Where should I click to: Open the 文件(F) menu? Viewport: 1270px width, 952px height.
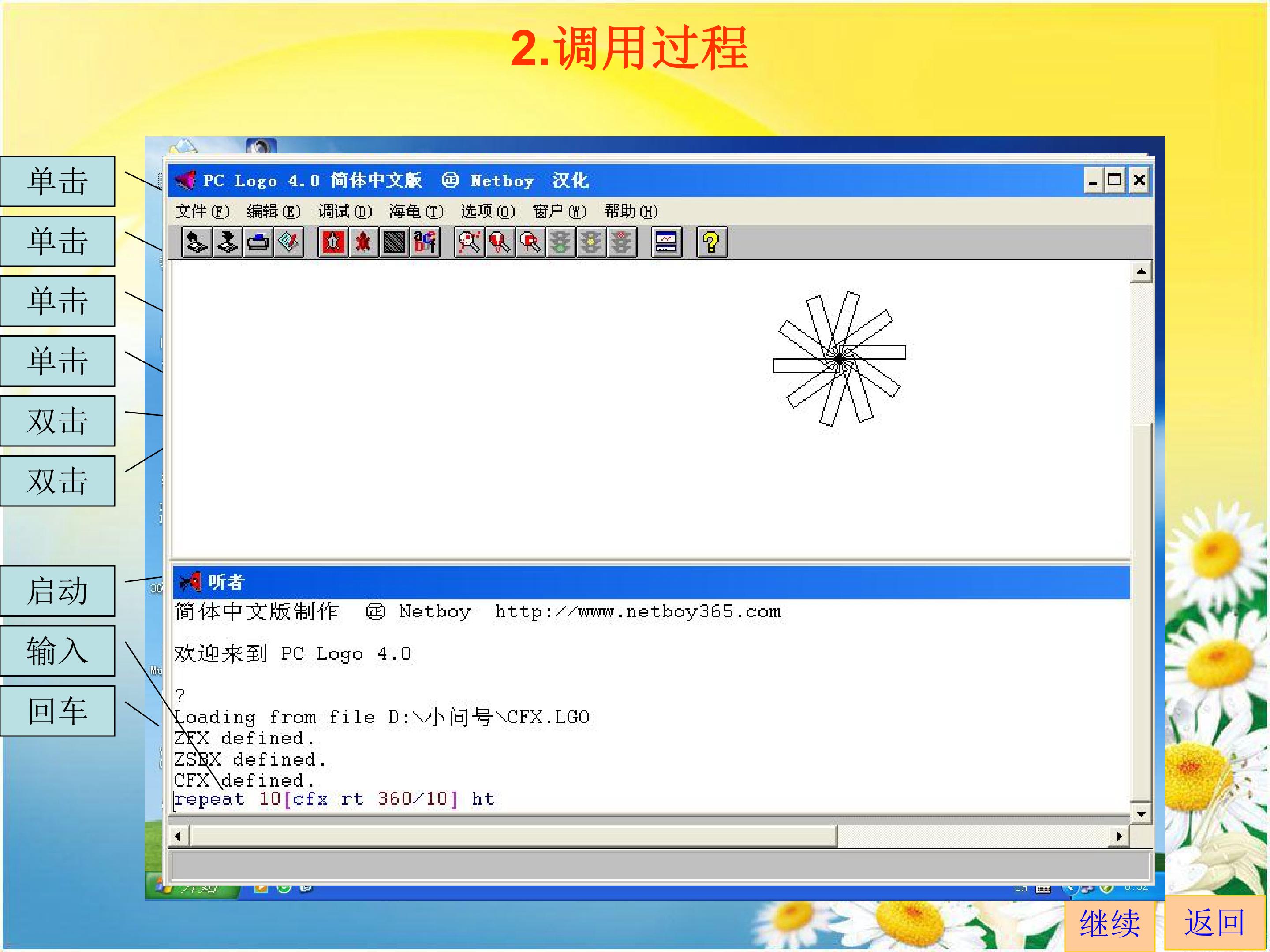click(202, 212)
